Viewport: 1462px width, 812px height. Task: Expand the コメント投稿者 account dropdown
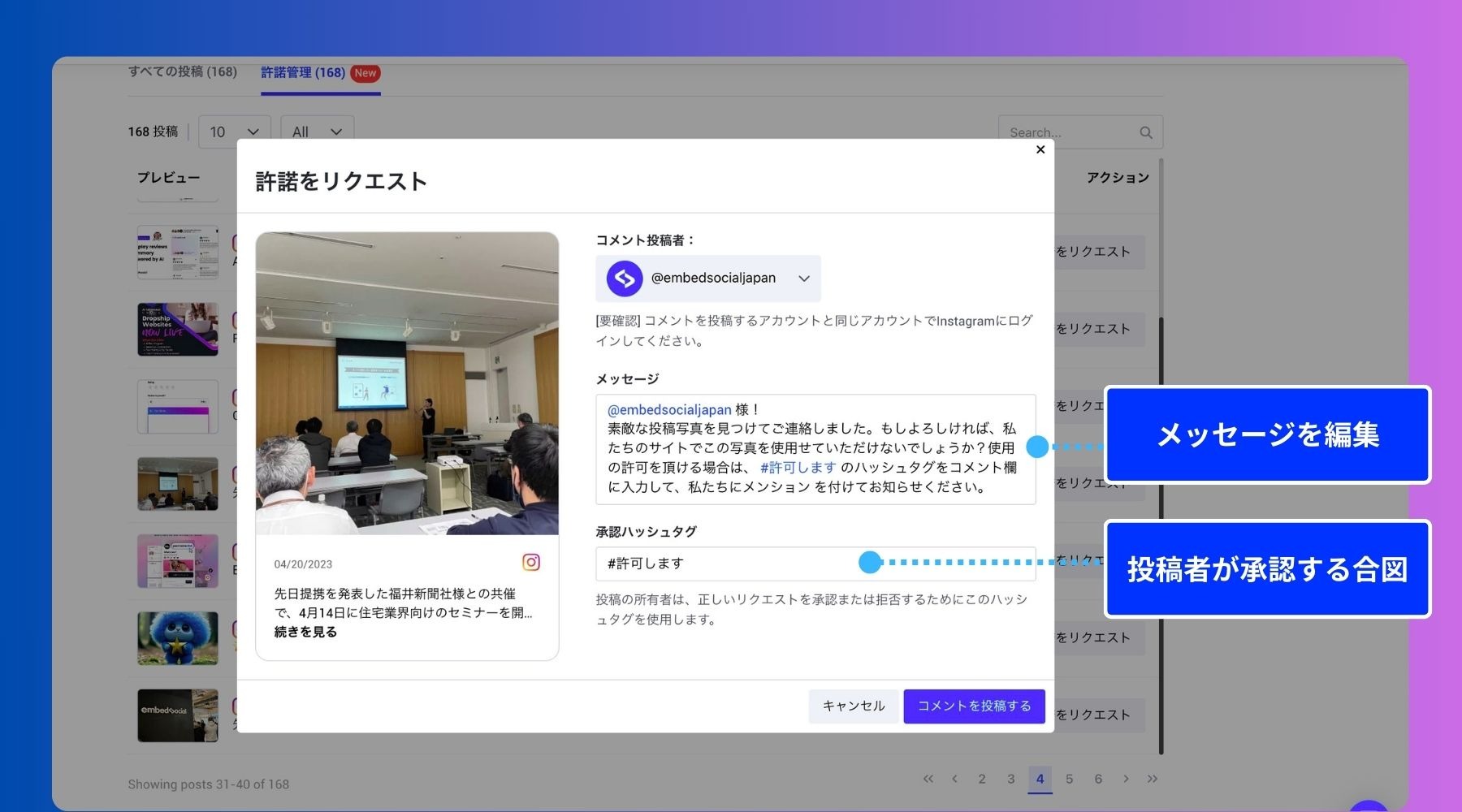pyautogui.click(x=708, y=279)
